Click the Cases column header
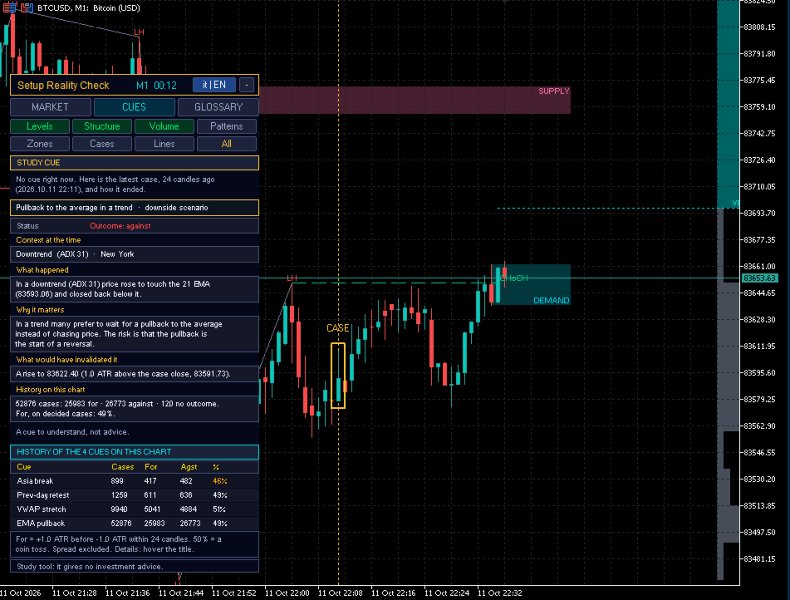790x600 pixels. tap(122, 467)
